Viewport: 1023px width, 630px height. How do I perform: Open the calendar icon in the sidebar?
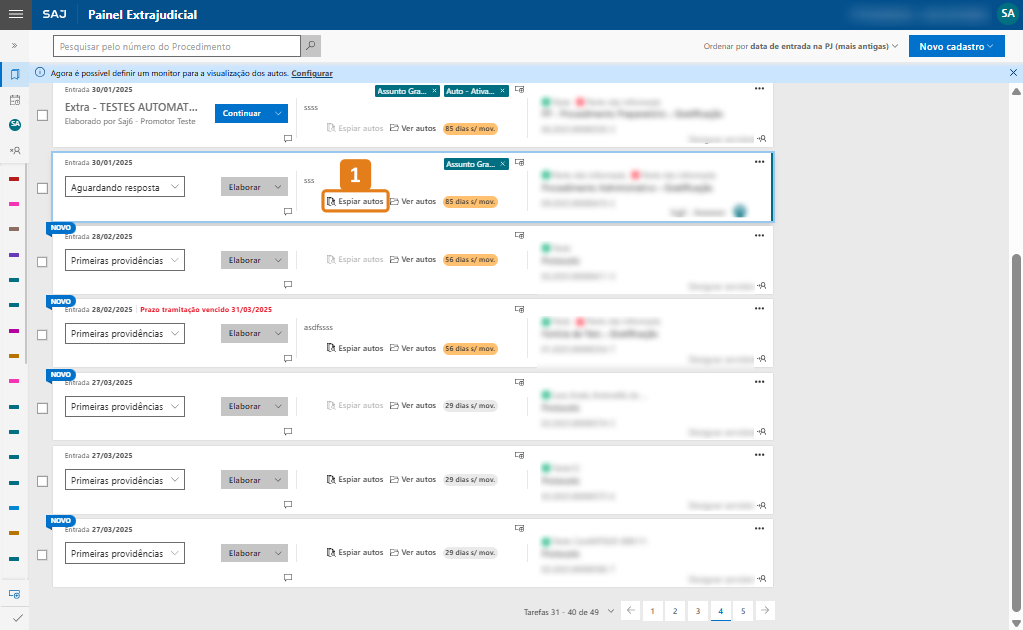pos(15,100)
